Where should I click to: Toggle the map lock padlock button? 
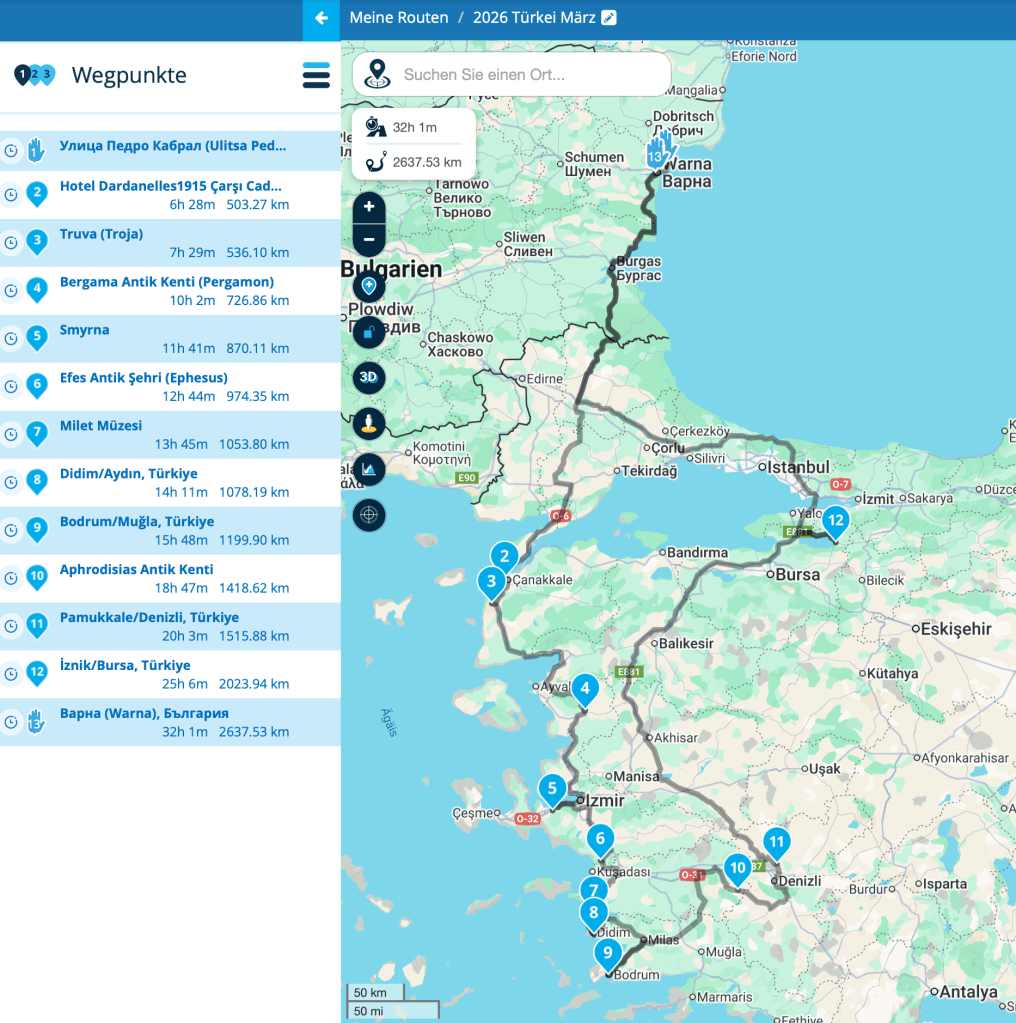point(369,332)
